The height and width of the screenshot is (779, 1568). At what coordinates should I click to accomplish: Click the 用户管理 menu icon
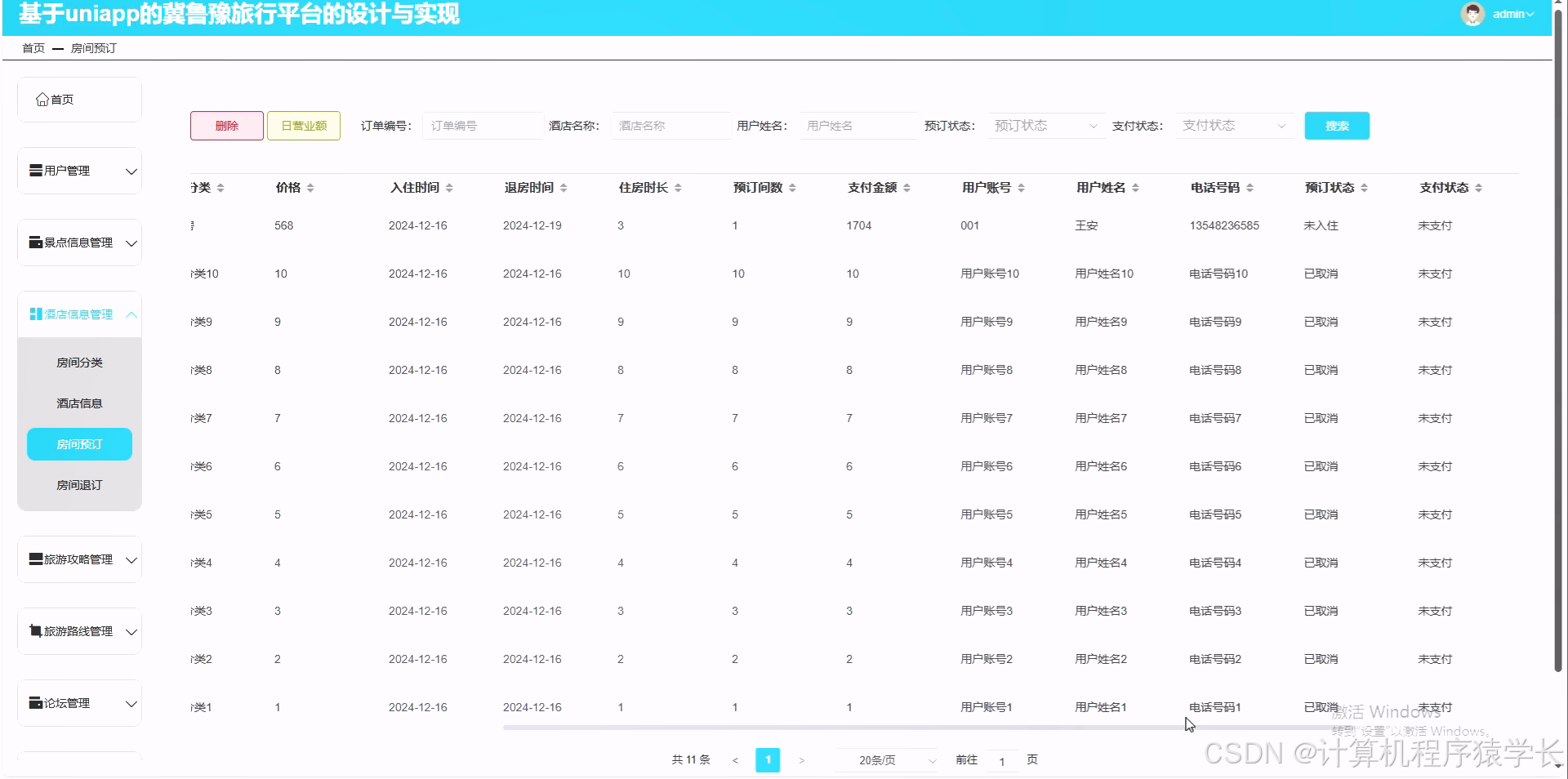click(x=36, y=171)
